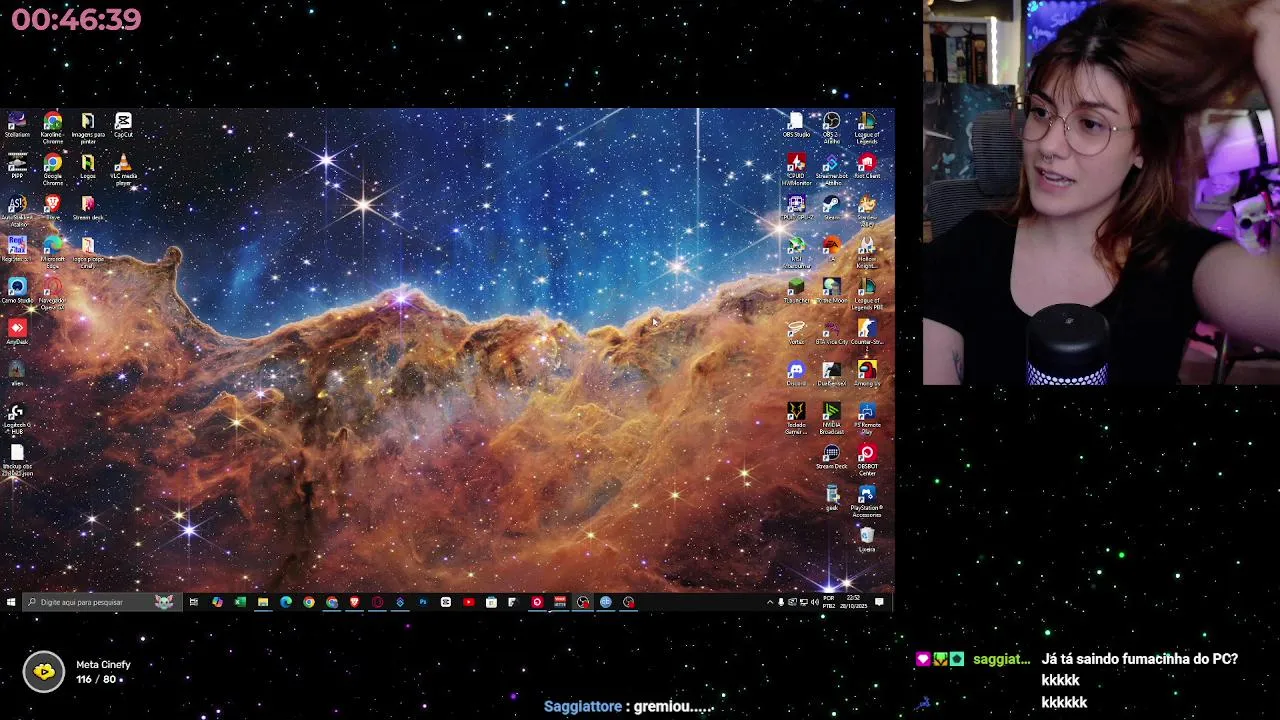Open the League of Legends desktop shortcut
The width and height of the screenshot is (1280, 720).
867,127
